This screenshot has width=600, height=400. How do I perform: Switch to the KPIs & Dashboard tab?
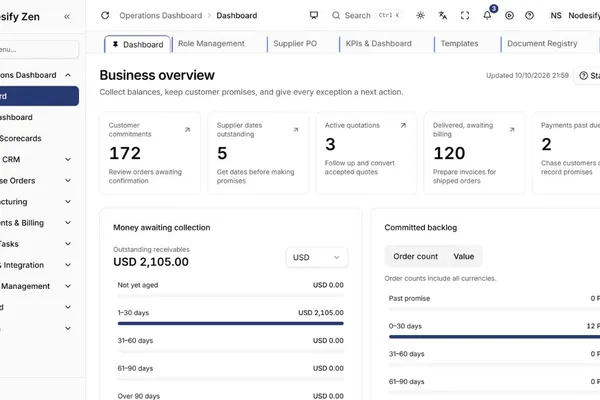378,44
